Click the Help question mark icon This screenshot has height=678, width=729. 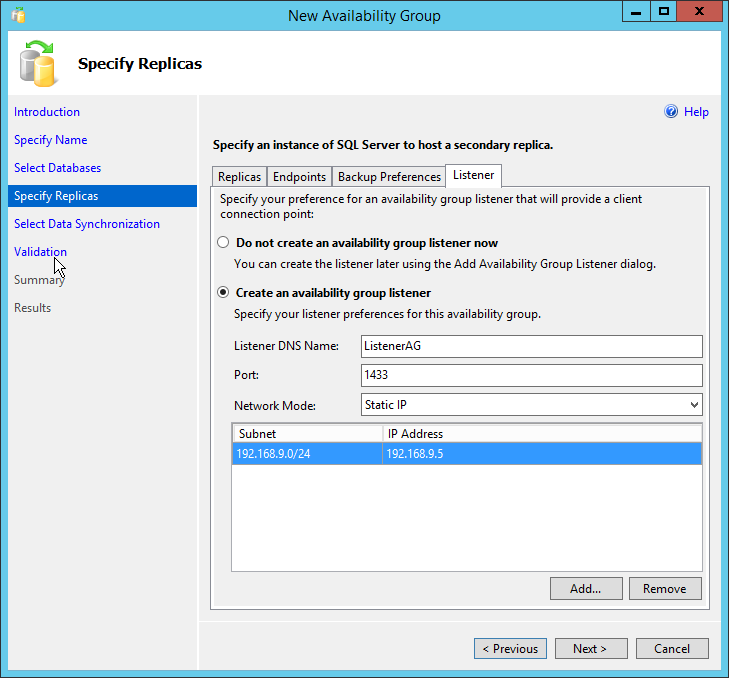click(x=671, y=112)
